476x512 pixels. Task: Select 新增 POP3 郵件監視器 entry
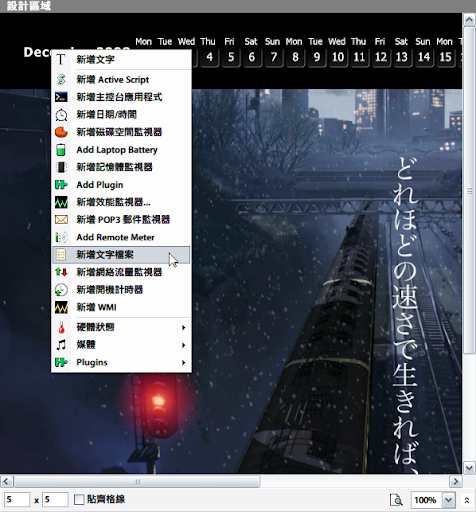click(121, 220)
